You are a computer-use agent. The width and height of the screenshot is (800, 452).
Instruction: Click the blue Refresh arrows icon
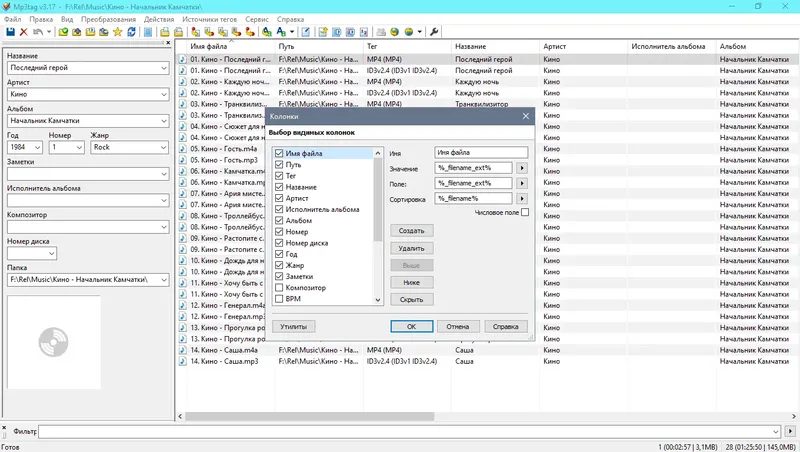point(131,32)
